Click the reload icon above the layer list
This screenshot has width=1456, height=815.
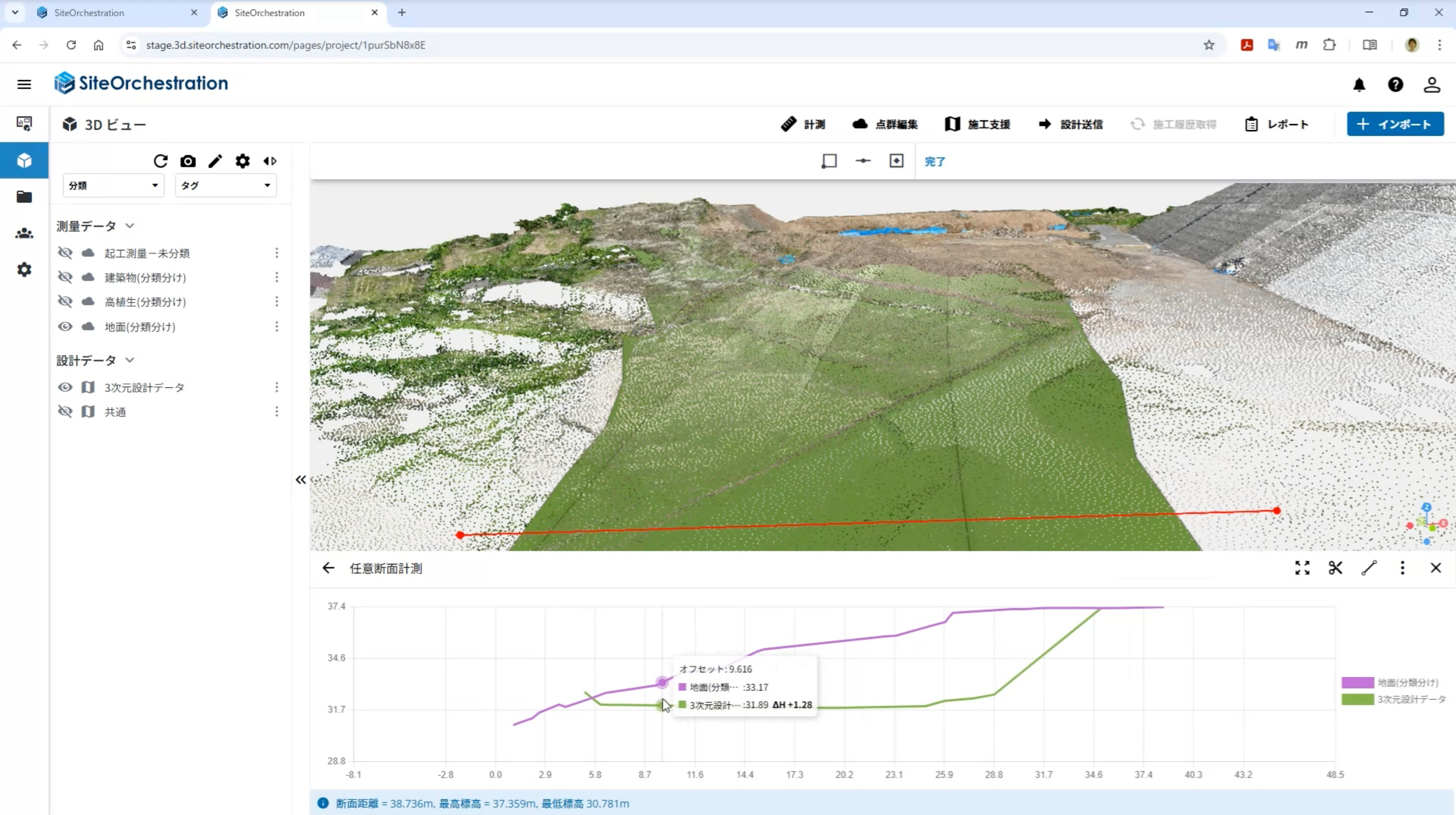(x=160, y=161)
